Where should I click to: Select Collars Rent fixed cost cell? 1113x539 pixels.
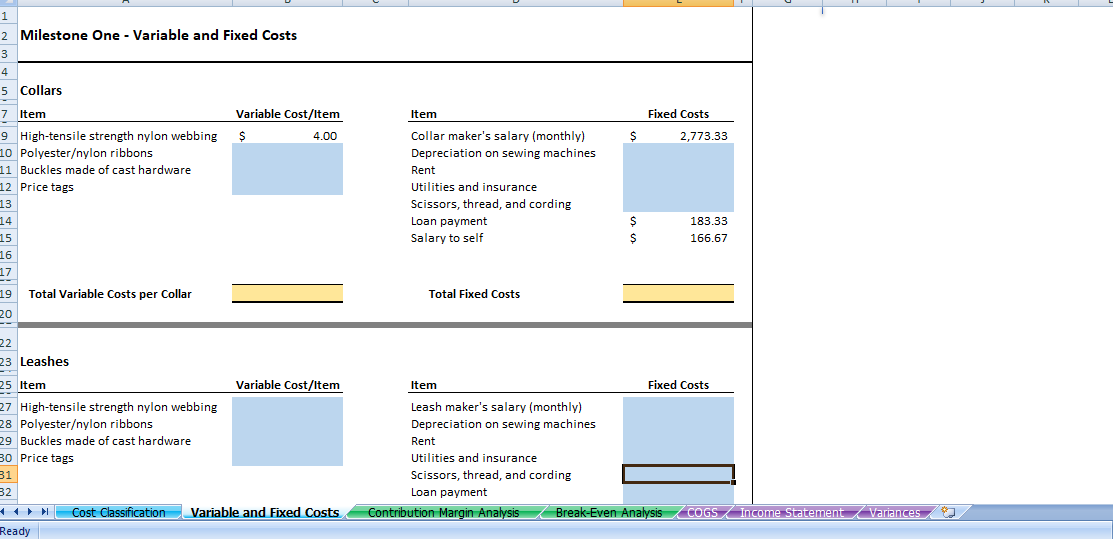coord(679,170)
